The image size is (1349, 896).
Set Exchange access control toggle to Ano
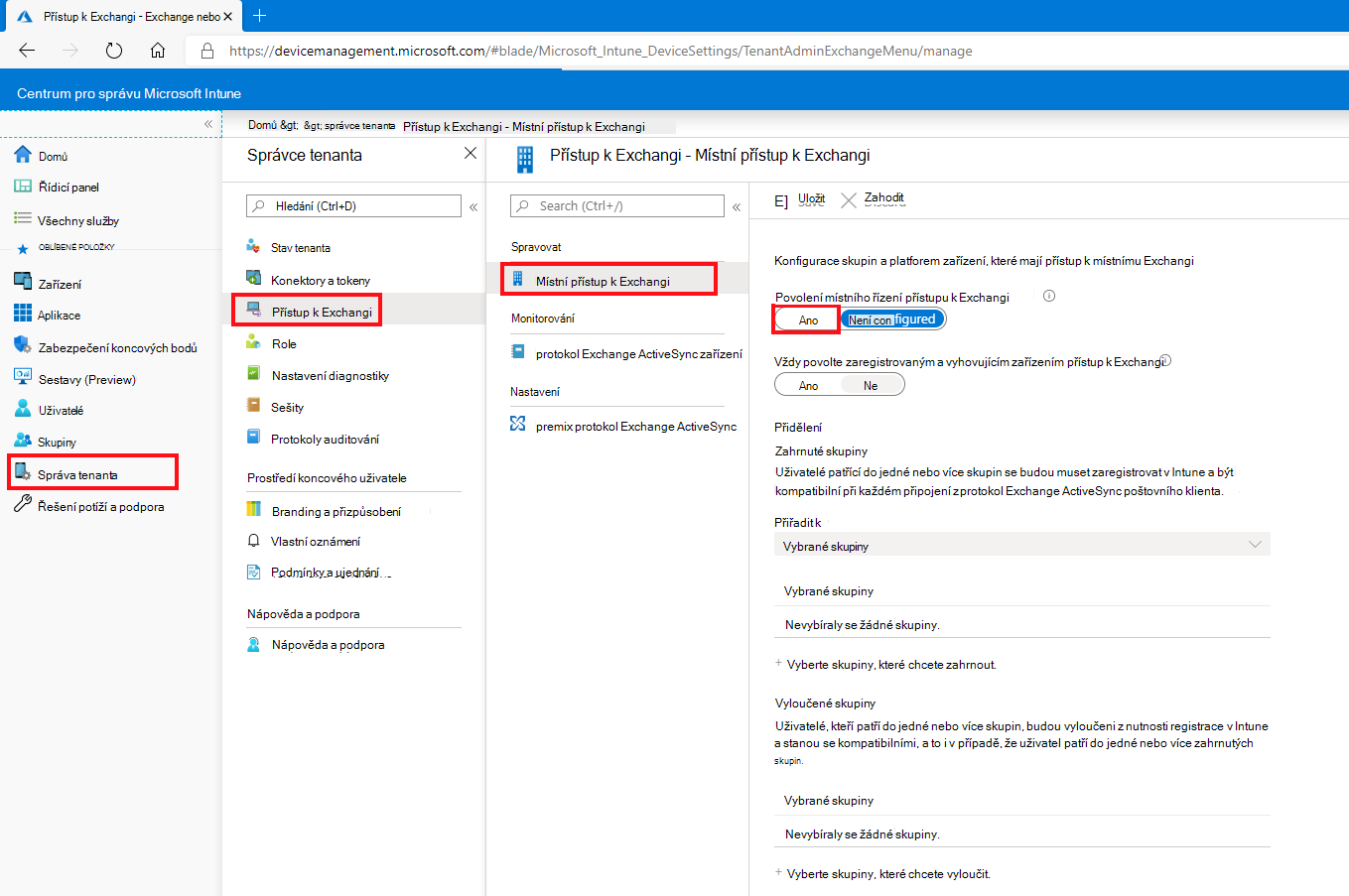click(808, 320)
